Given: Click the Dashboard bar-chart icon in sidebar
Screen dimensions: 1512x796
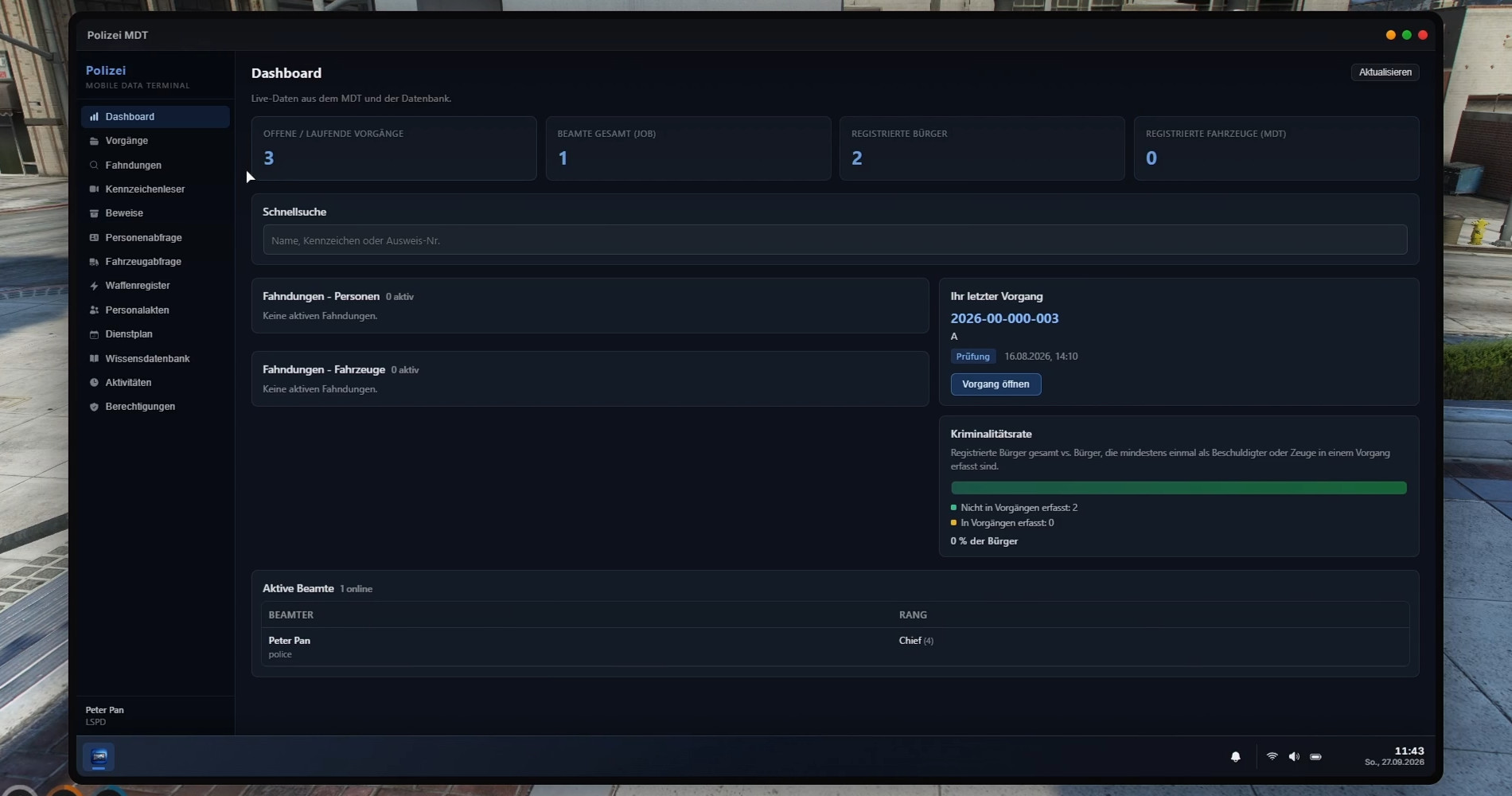Looking at the screenshot, I should point(94,117).
